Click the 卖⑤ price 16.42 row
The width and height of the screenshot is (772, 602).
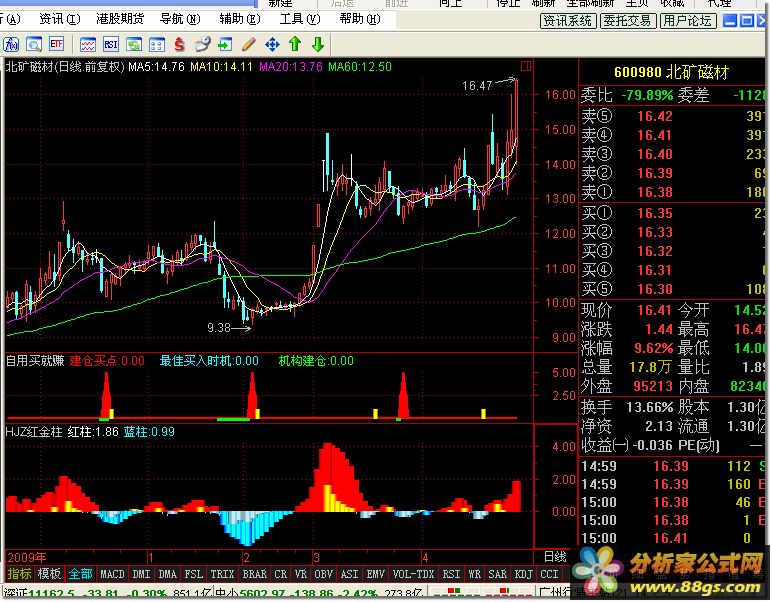(x=673, y=116)
